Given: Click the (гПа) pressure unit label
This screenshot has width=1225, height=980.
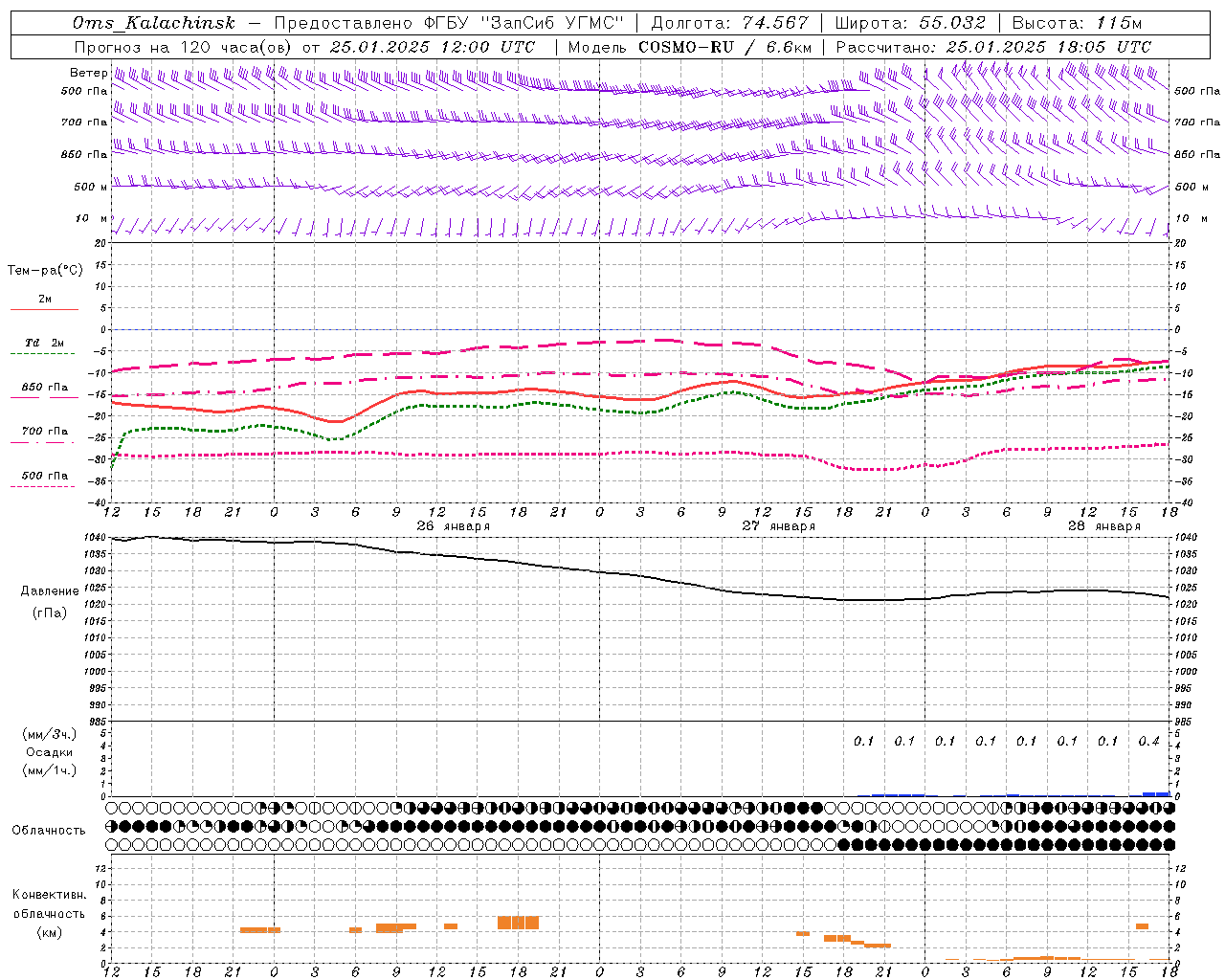Looking at the screenshot, I should point(50,613).
